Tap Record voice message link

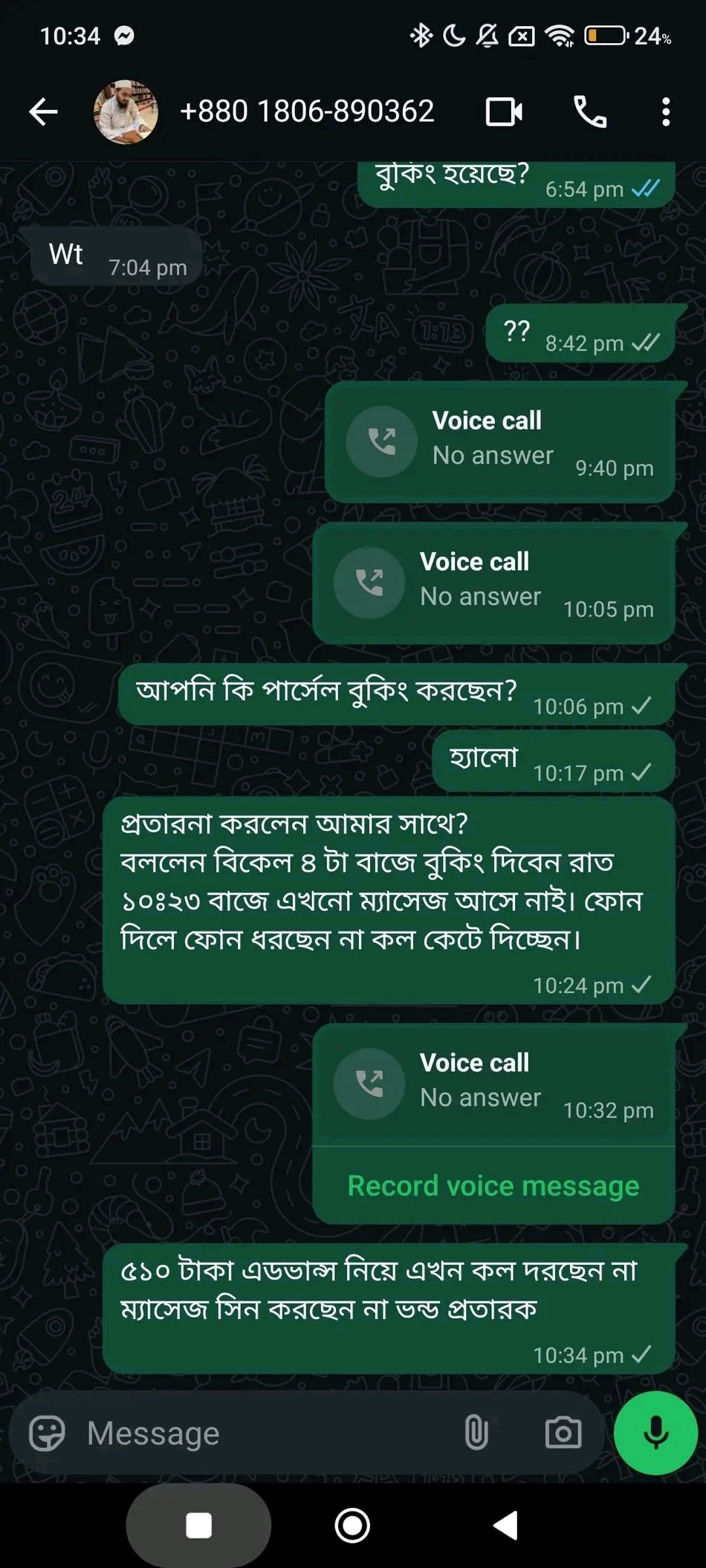click(x=493, y=1186)
